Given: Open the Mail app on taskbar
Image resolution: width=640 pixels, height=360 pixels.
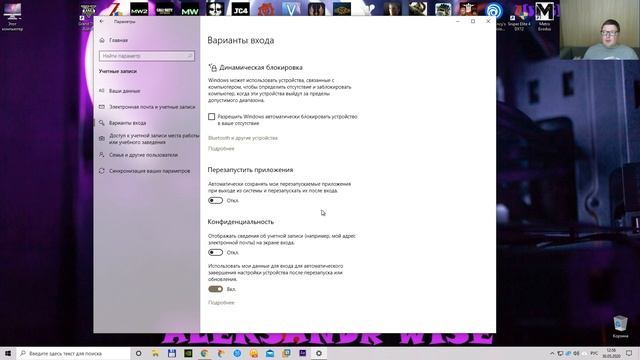Looking at the screenshot, I should tap(270, 353).
